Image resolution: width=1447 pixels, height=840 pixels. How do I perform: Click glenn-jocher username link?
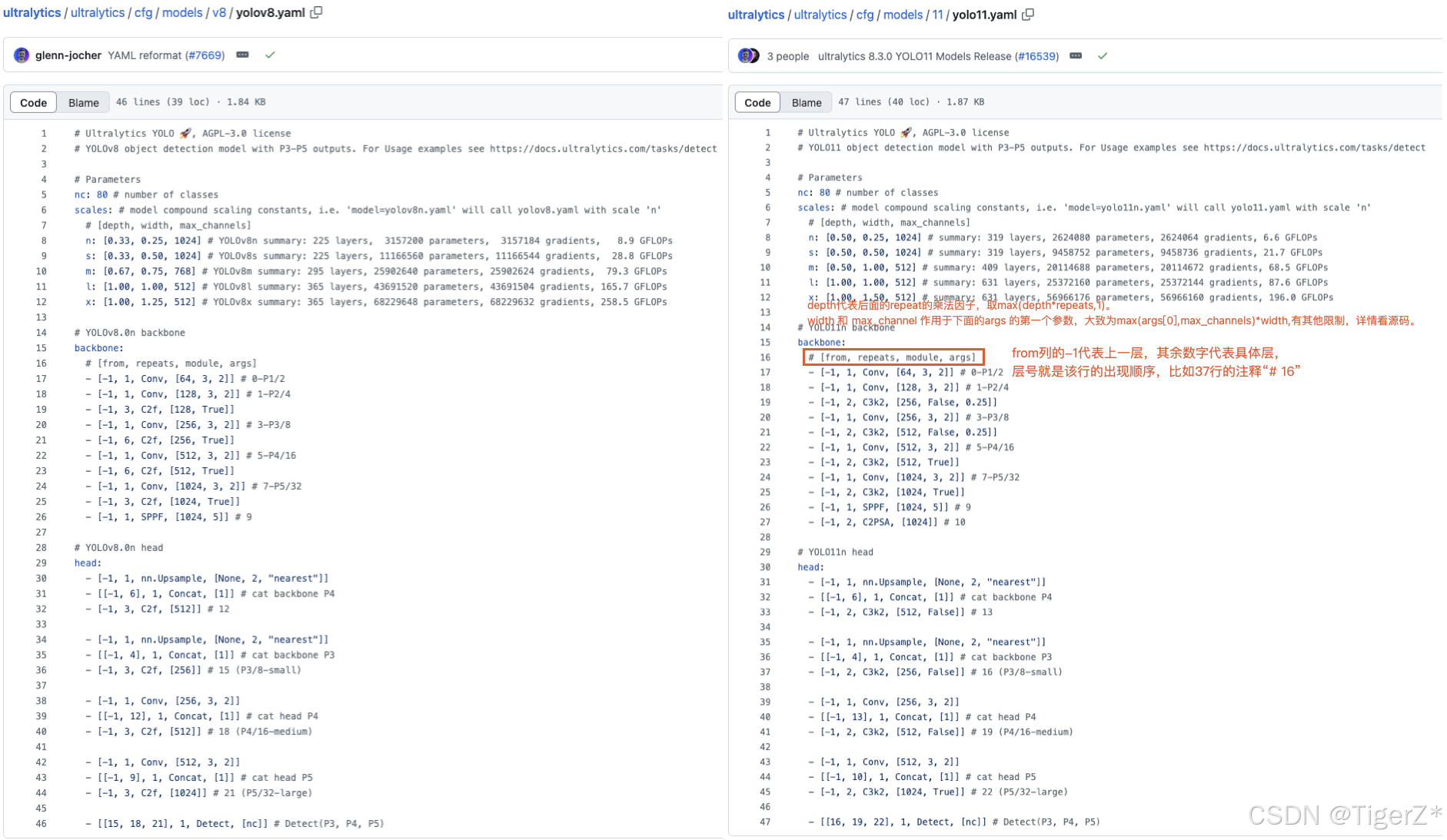pyautogui.click(x=68, y=55)
